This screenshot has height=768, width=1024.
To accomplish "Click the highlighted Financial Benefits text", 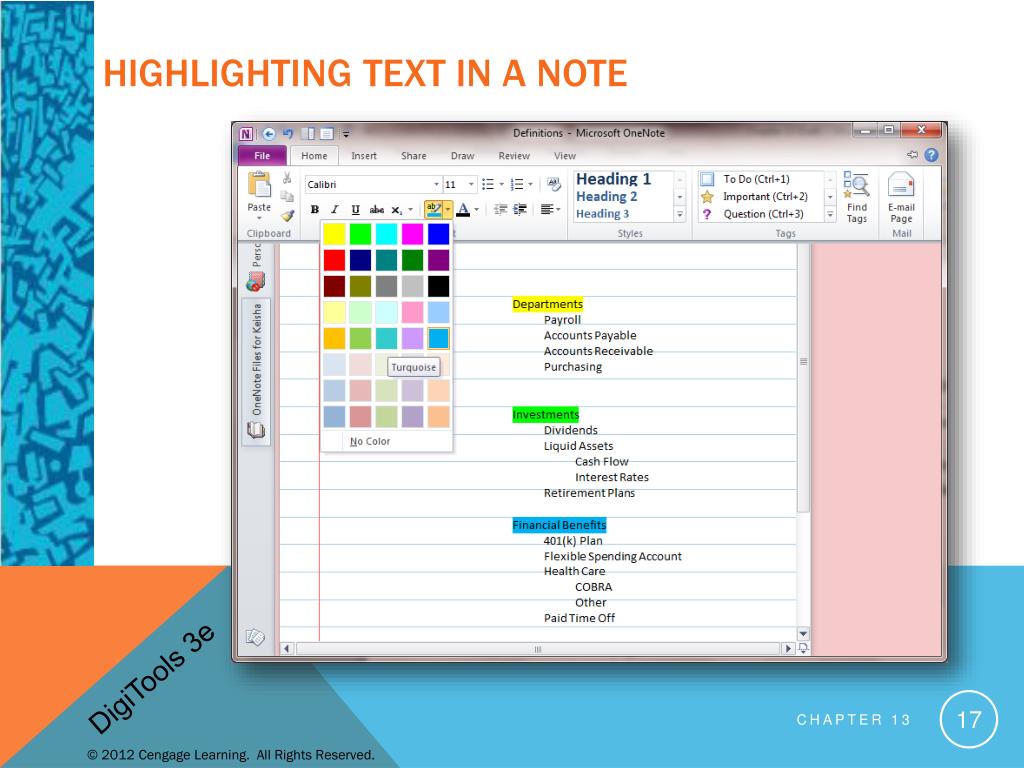I will point(559,525).
